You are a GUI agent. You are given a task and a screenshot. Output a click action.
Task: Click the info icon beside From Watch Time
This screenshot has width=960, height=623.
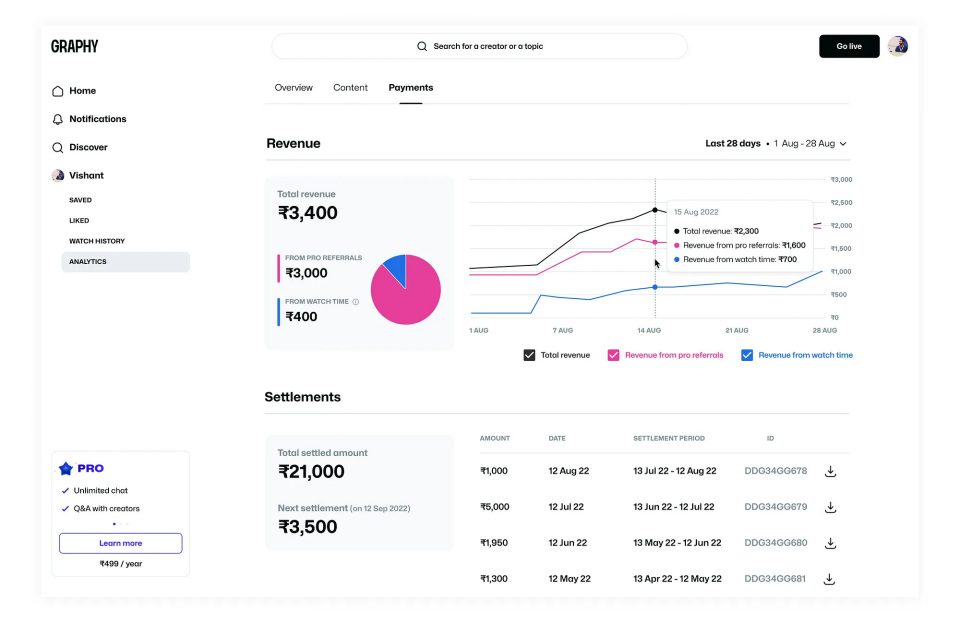tap(356, 301)
